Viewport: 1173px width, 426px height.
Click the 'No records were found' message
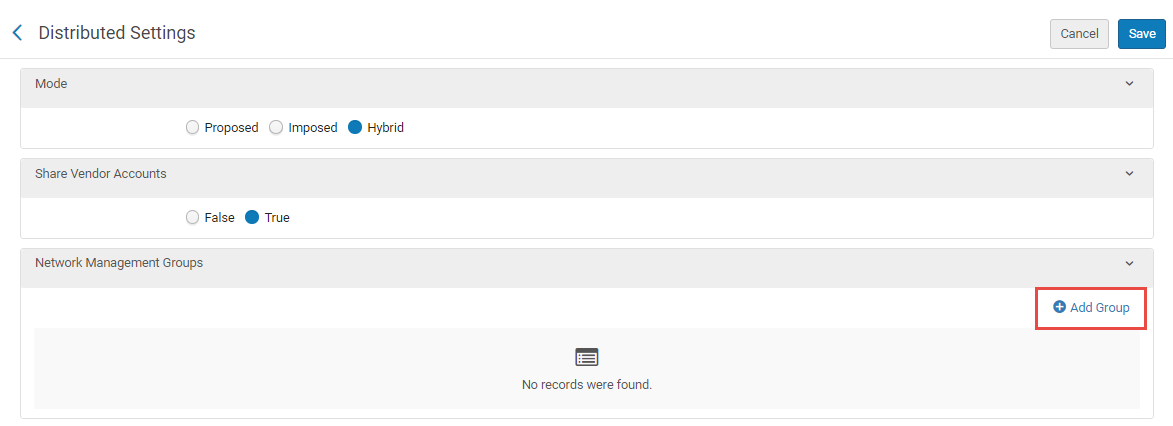[x=587, y=384]
